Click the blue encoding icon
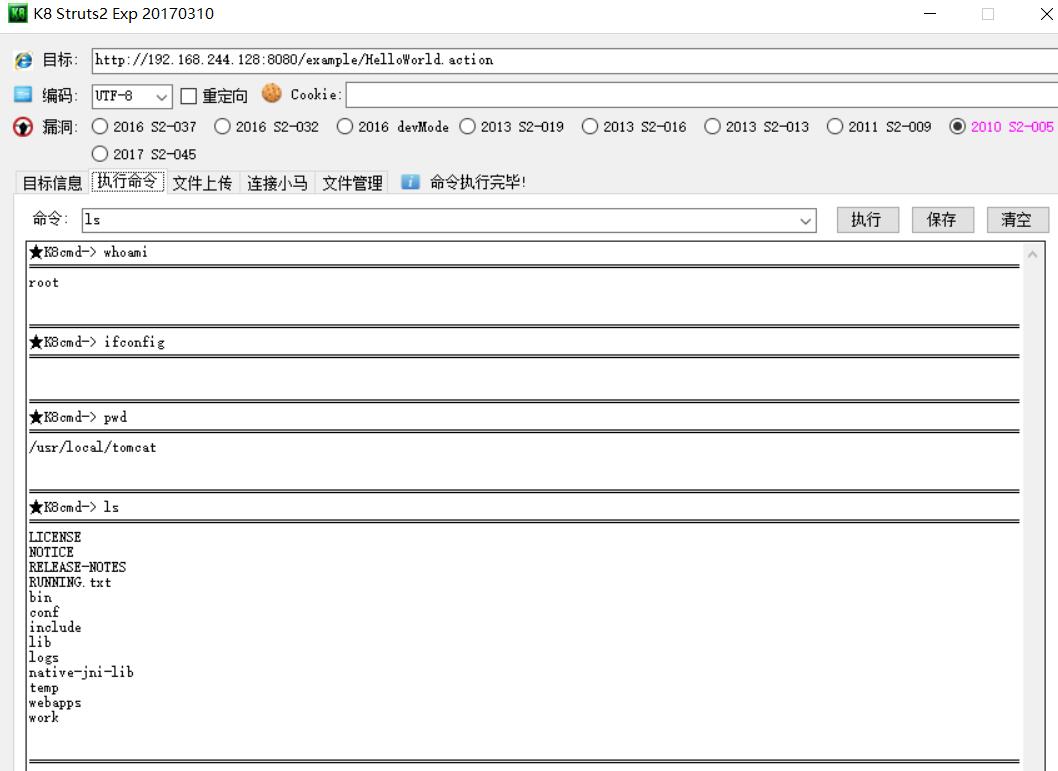This screenshot has height=771, width=1058. point(23,94)
